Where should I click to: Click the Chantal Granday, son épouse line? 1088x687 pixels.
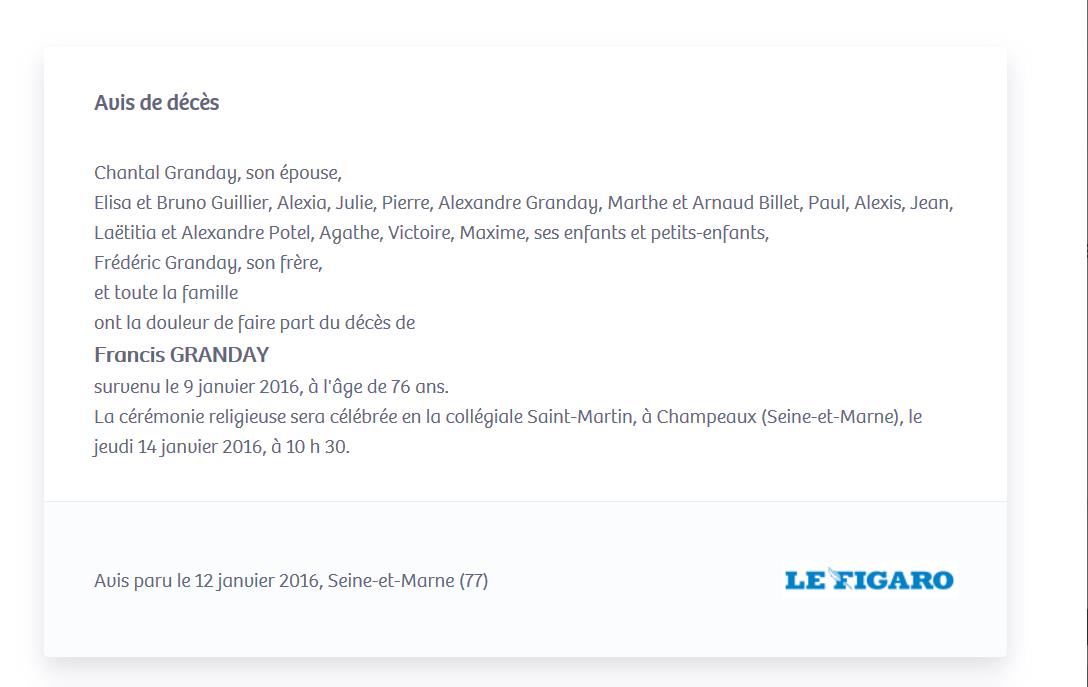218,173
